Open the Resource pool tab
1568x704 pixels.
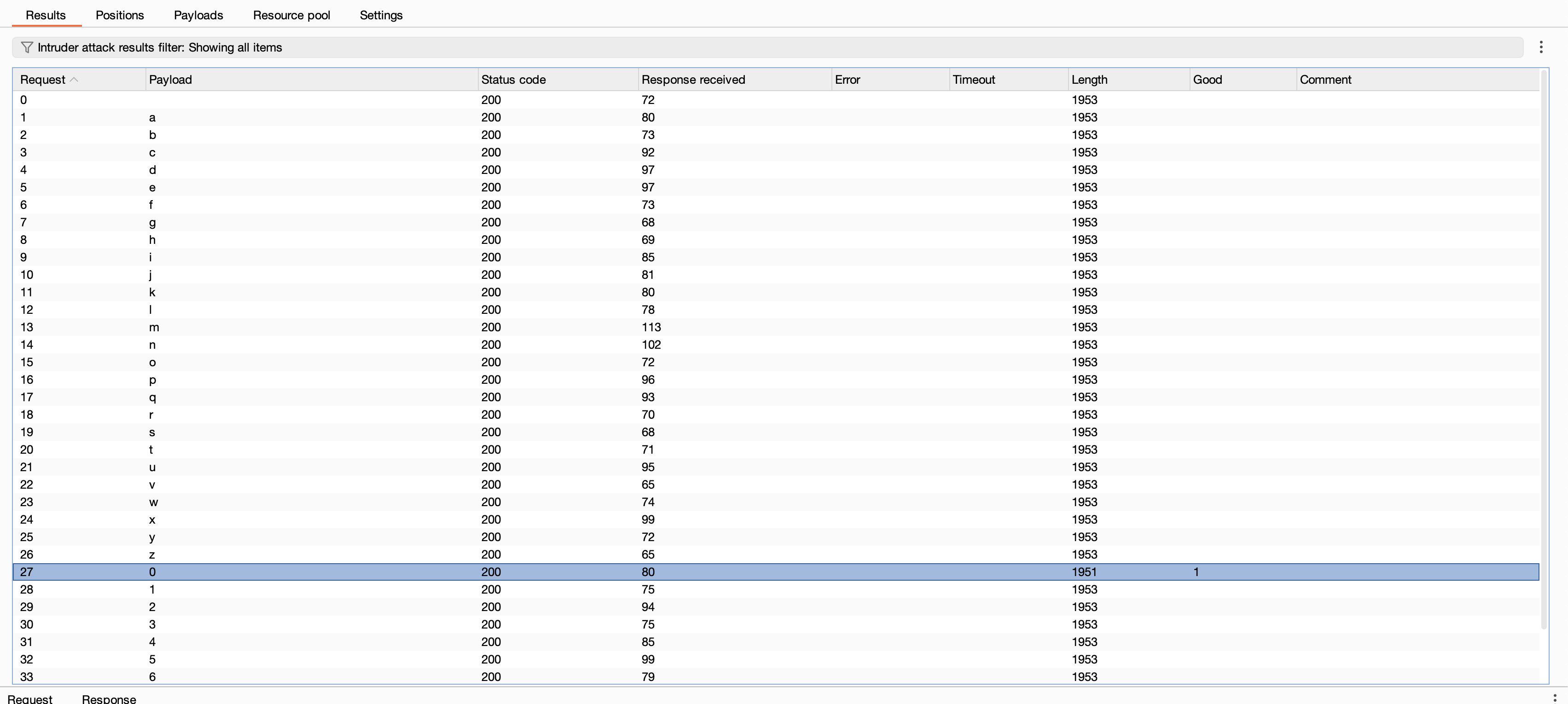pyautogui.click(x=291, y=15)
